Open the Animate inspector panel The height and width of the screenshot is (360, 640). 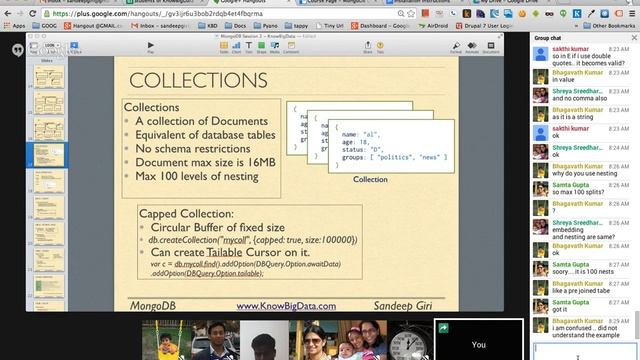472,47
